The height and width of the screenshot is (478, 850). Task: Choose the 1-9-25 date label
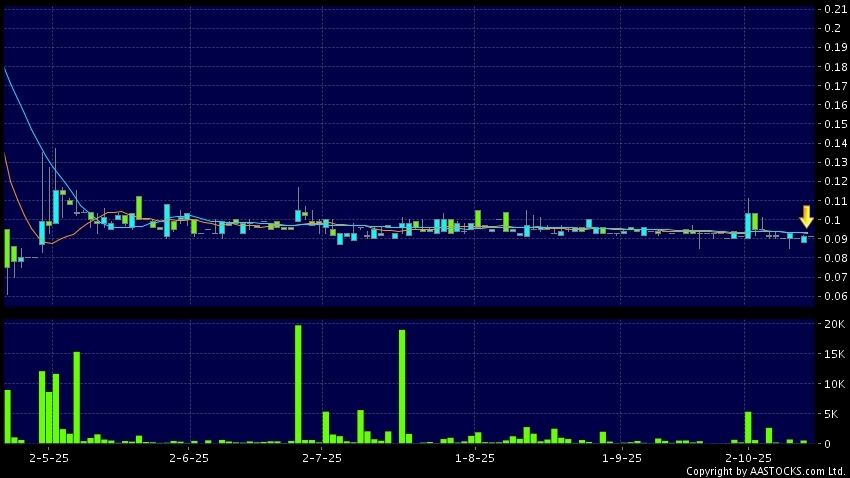pyautogui.click(x=621, y=457)
